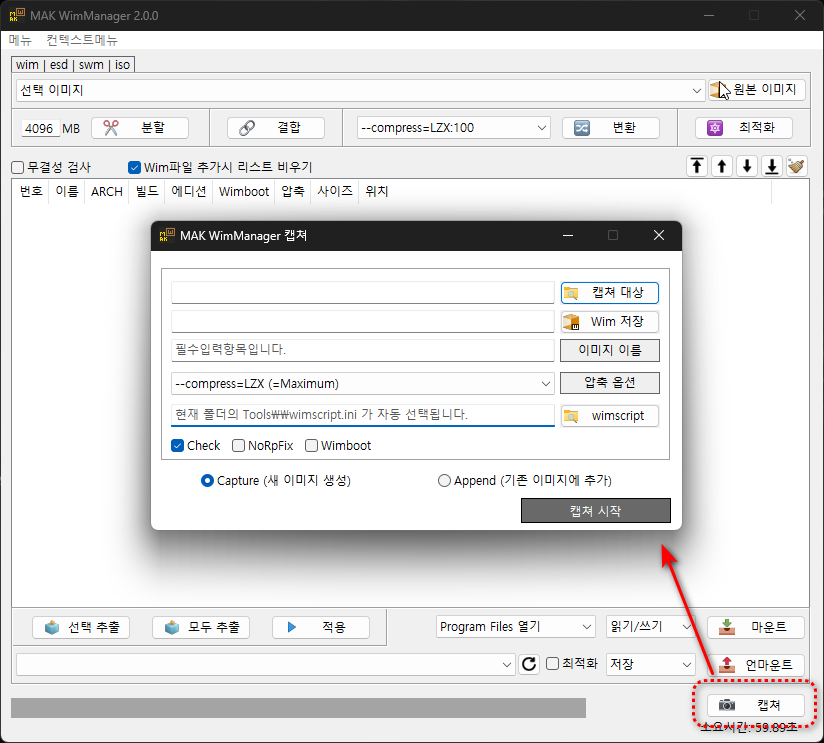Move item to bottom arrow icon

(772, 167)
